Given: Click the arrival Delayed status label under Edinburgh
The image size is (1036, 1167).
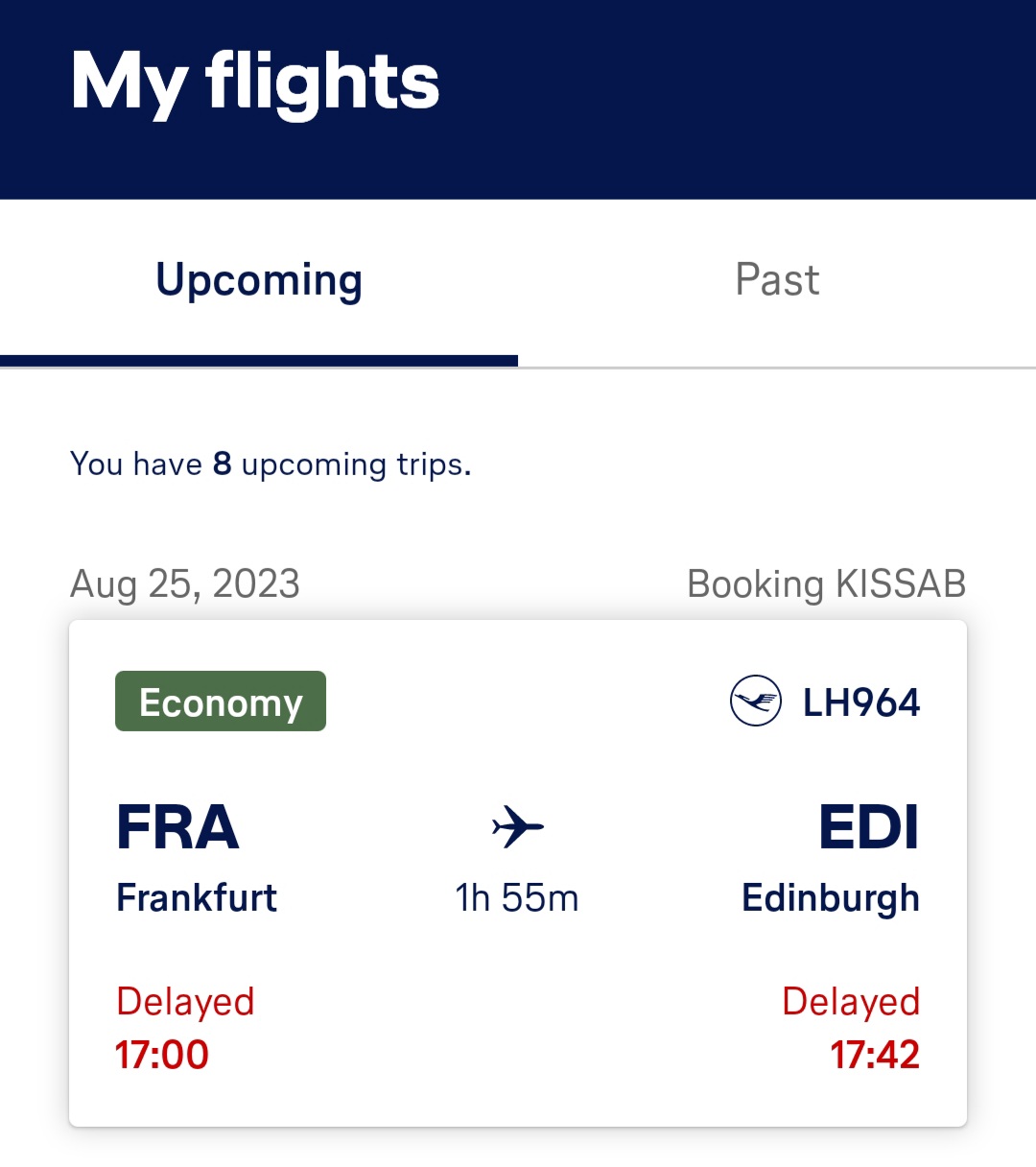Looking at the screenshot, I should [x=851, y=1001].
